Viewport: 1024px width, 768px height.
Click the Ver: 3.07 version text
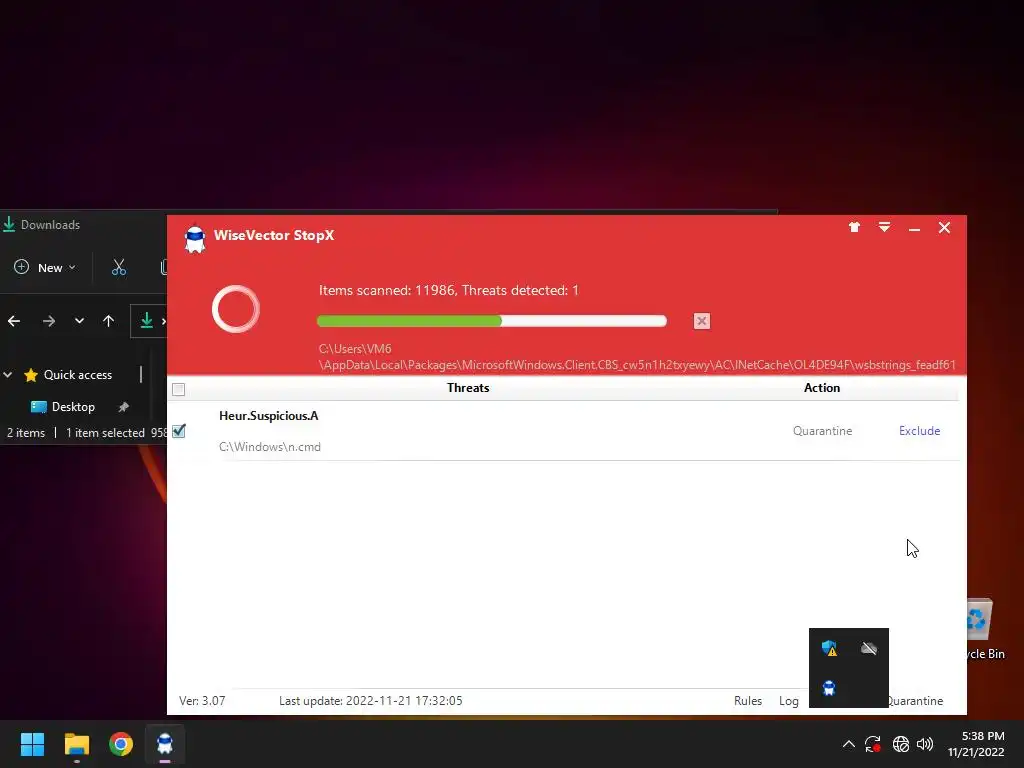202,701
